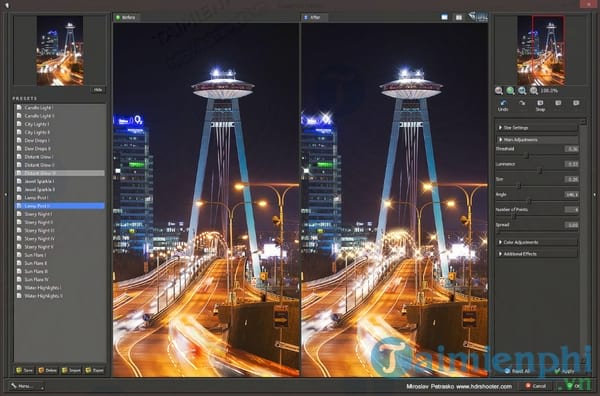This screenshot has height=396, width=600.
Task: Select the Distant Glow I preset
Action: click(x=60, y=157)
